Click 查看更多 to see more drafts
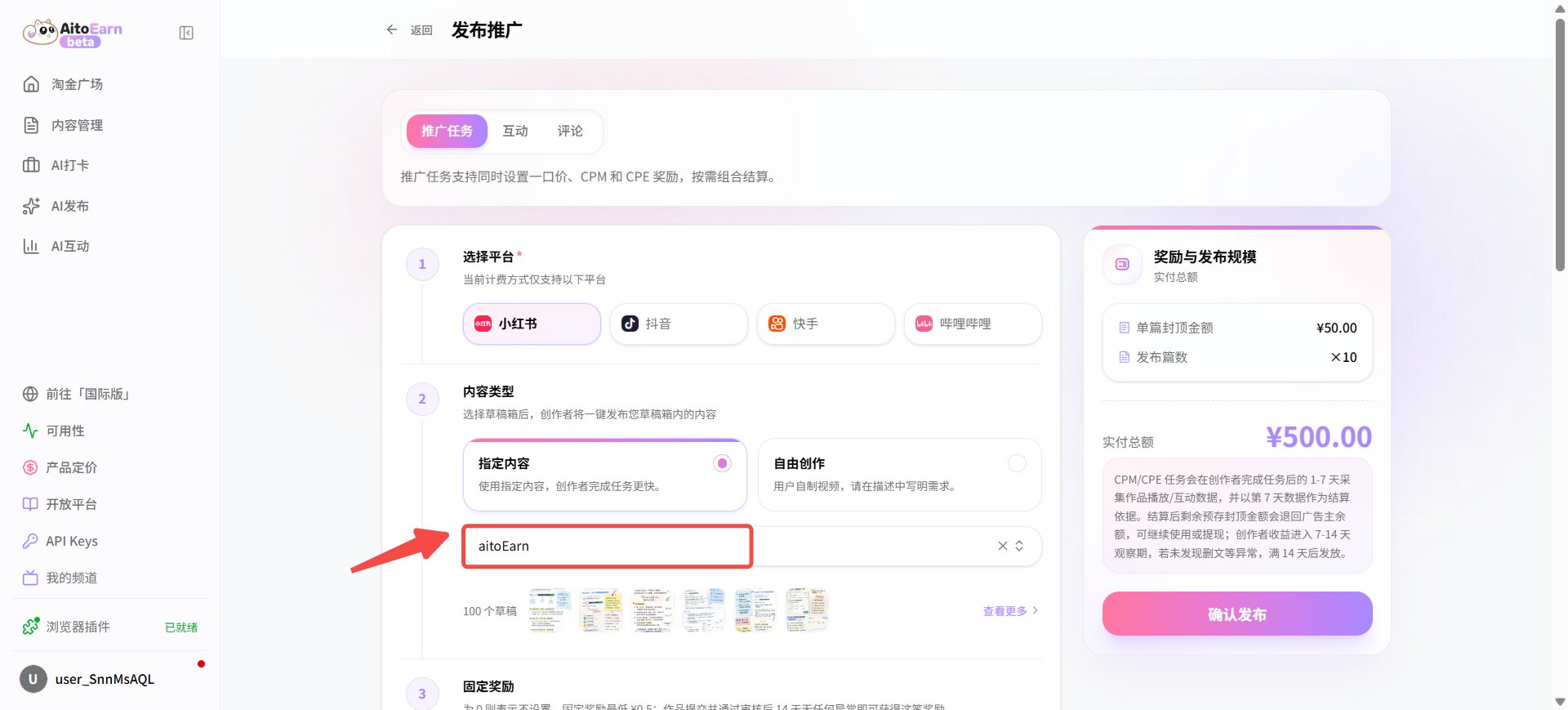 click(1011, 611)
